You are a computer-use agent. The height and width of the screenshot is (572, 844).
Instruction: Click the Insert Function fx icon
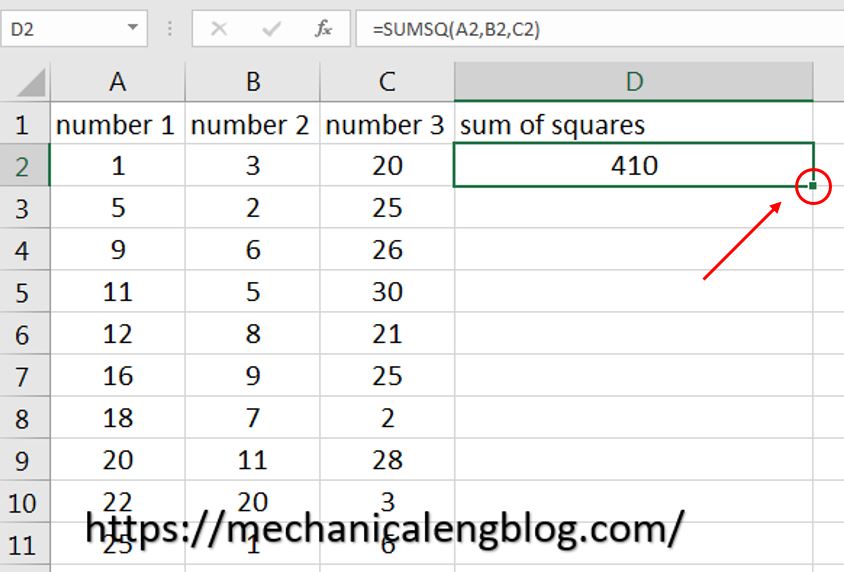tap(323, 29)
